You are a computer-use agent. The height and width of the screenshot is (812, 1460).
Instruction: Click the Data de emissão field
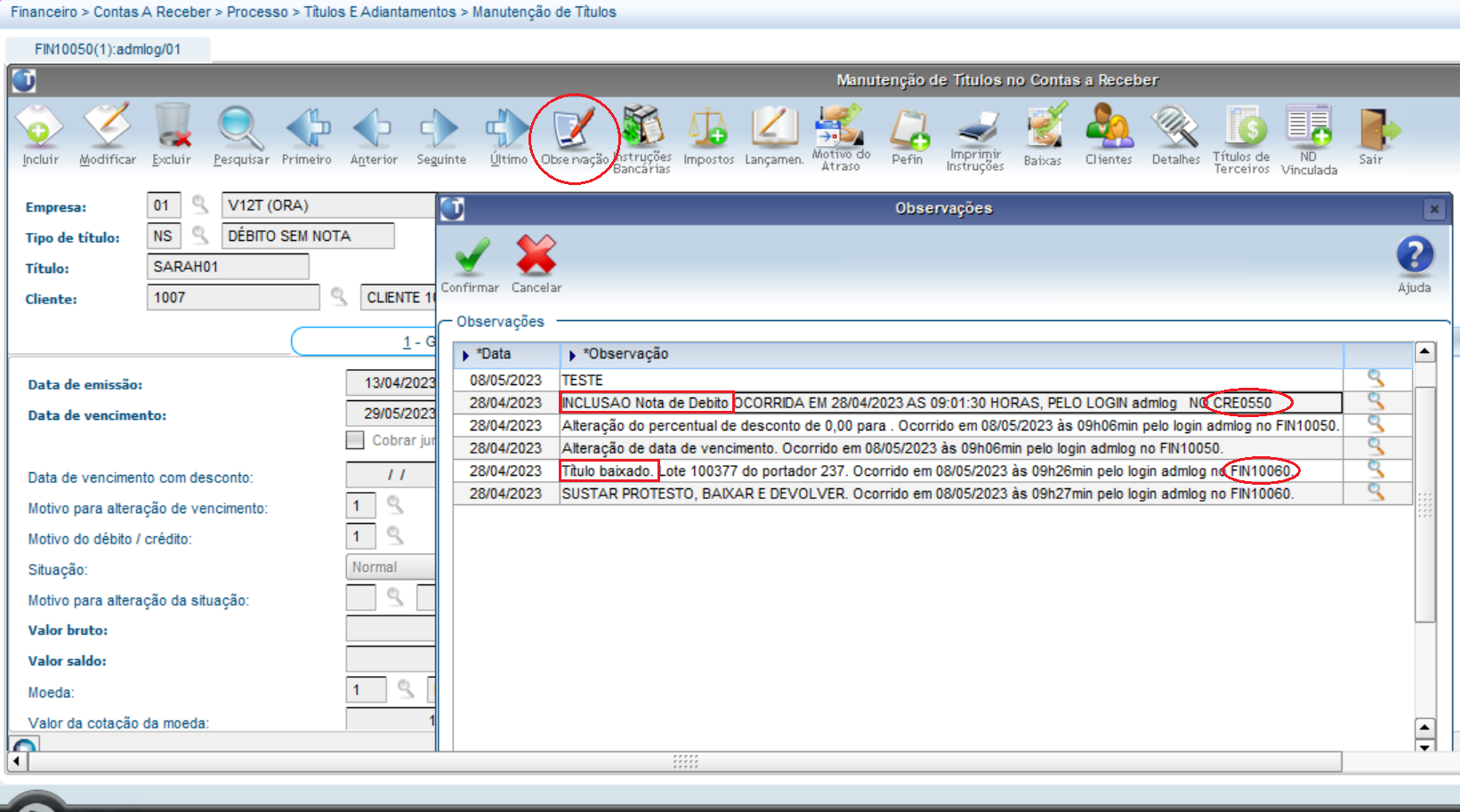[391, 382]
